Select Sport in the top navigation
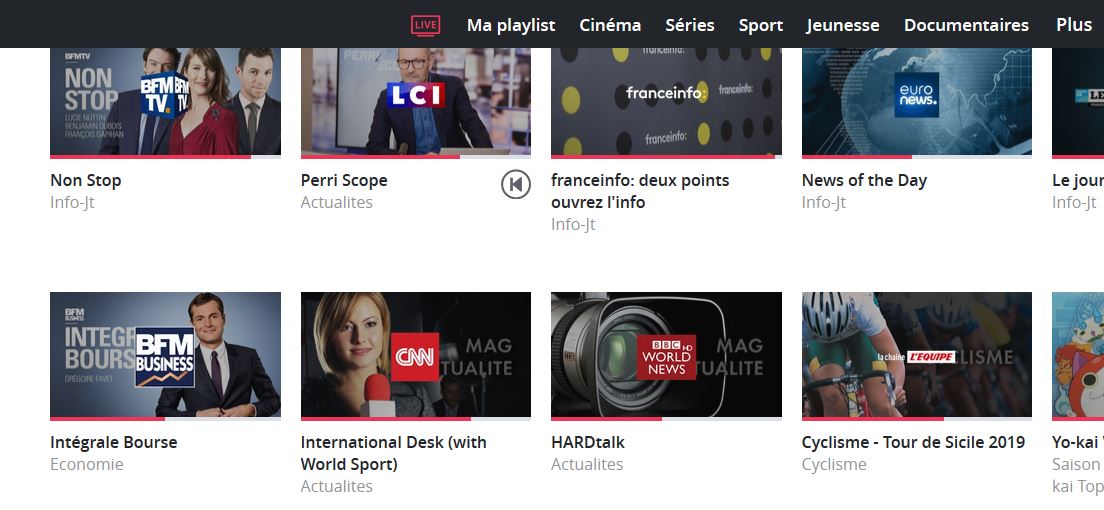The image size is (1104, 510). click(760, 25)
